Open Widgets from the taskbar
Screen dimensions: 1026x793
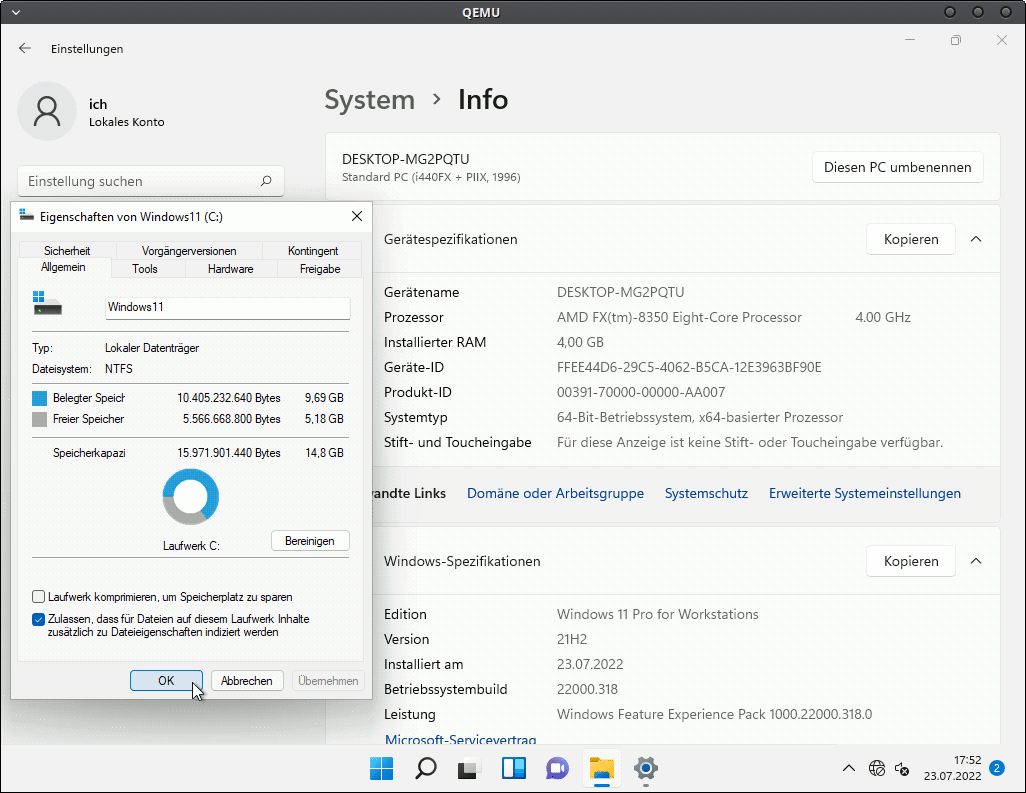514,768
